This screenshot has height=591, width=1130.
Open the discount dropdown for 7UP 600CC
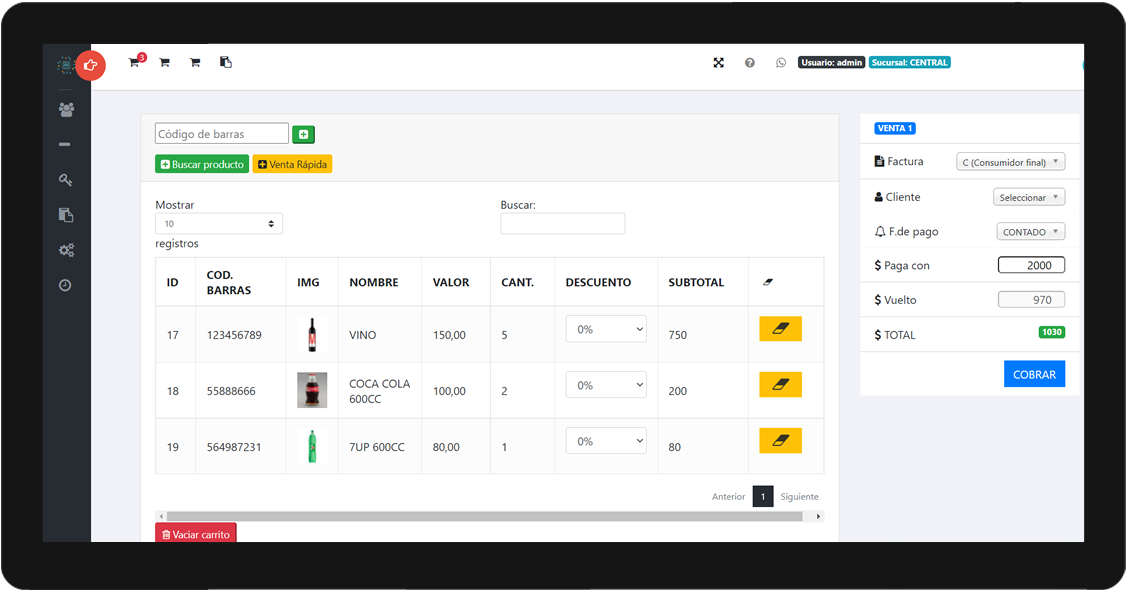pos(606,441)
